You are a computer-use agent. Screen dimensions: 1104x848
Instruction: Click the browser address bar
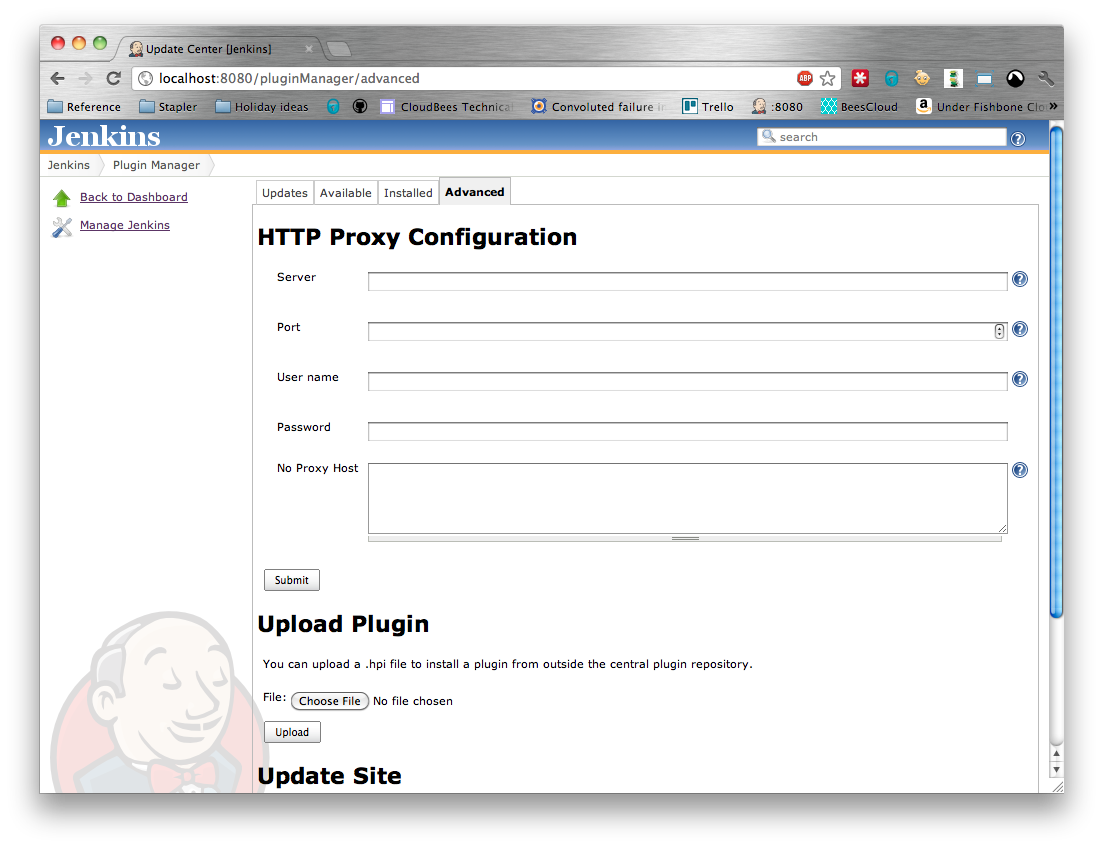[x=486, y=78]
